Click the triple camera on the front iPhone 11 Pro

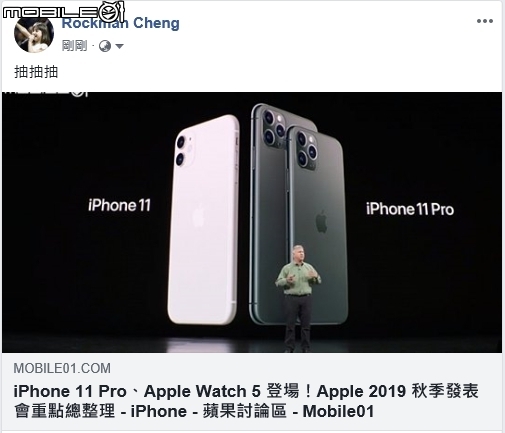pos(307,149)
